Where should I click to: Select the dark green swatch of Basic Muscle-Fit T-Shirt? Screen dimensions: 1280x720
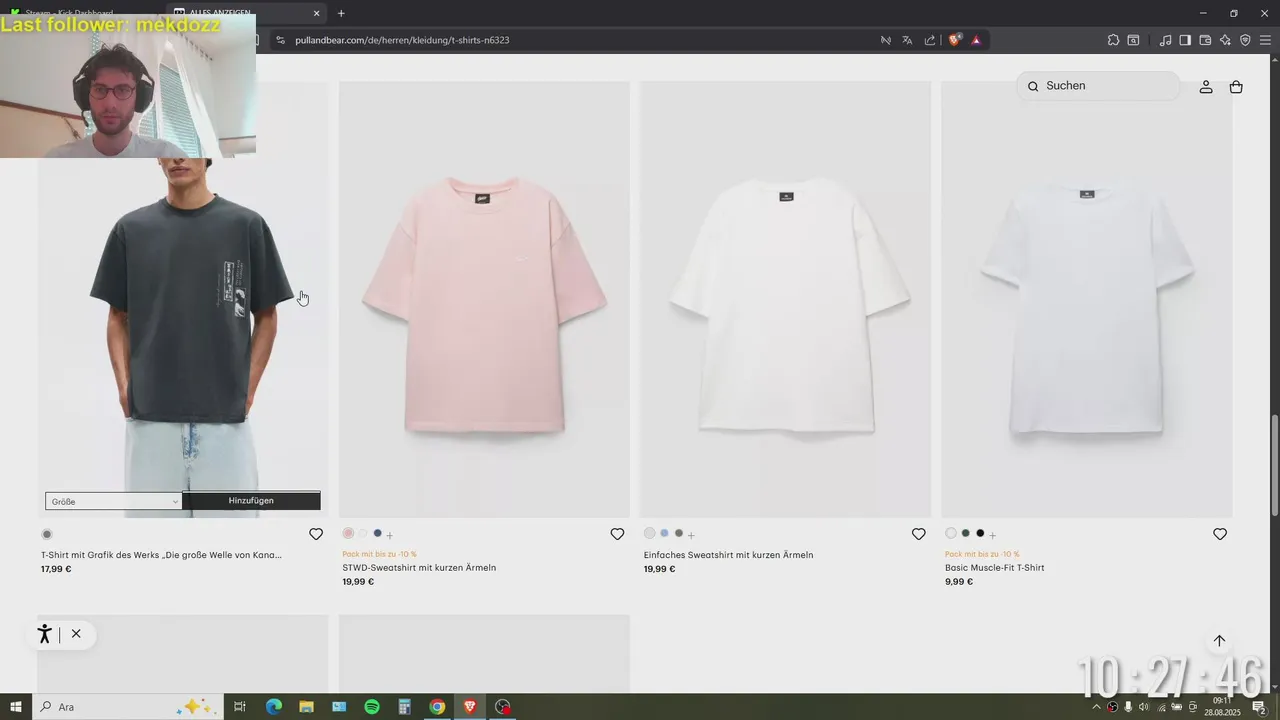click(966, 534)
